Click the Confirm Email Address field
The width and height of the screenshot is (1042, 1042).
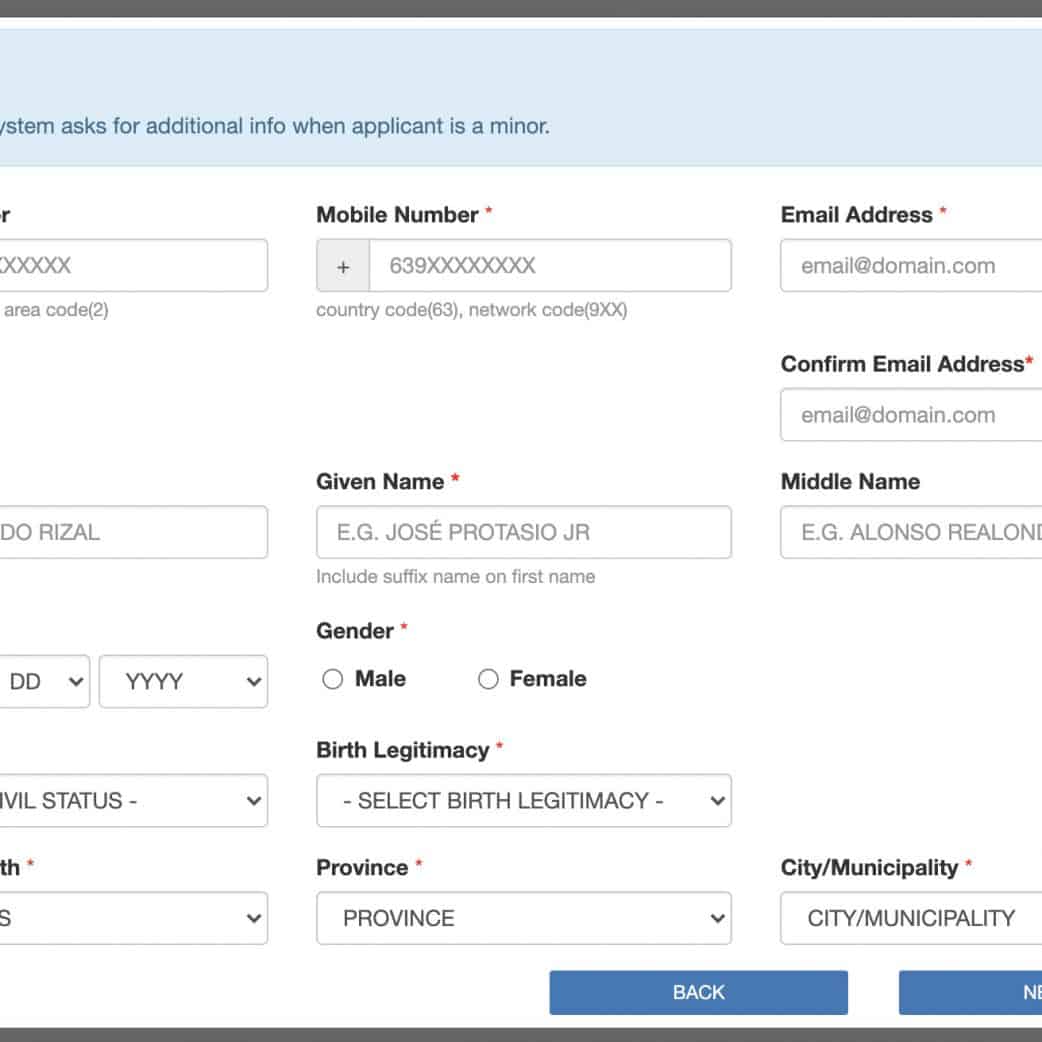(x=910, y=415)
